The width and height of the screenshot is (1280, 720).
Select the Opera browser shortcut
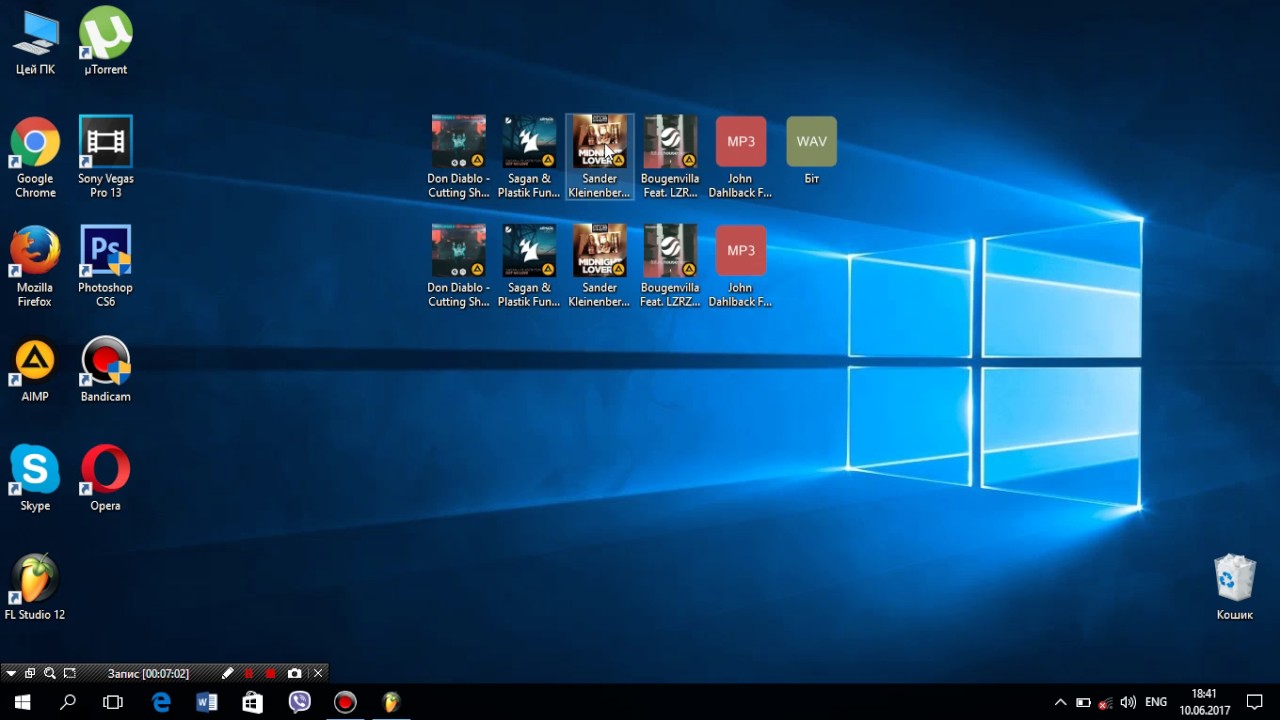pos(105,478)
